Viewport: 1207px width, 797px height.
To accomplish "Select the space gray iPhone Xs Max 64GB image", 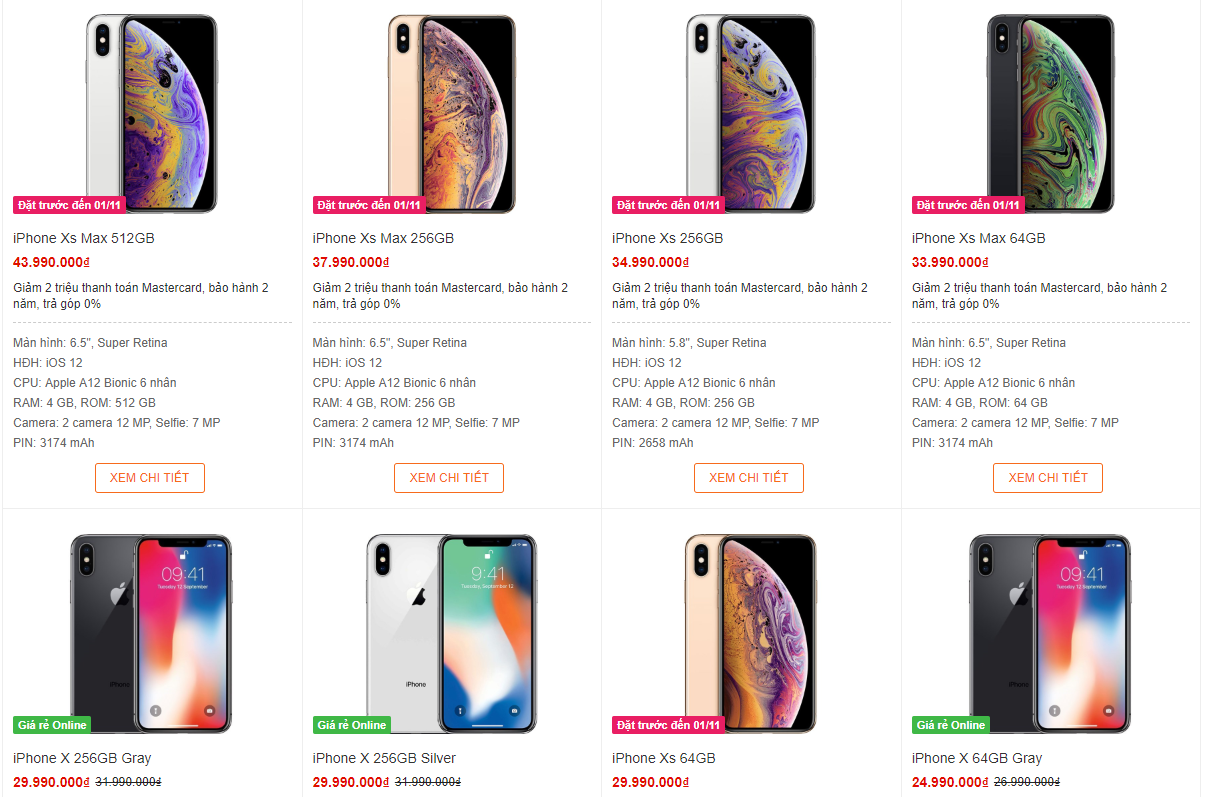I will (x=1050, y=113).
